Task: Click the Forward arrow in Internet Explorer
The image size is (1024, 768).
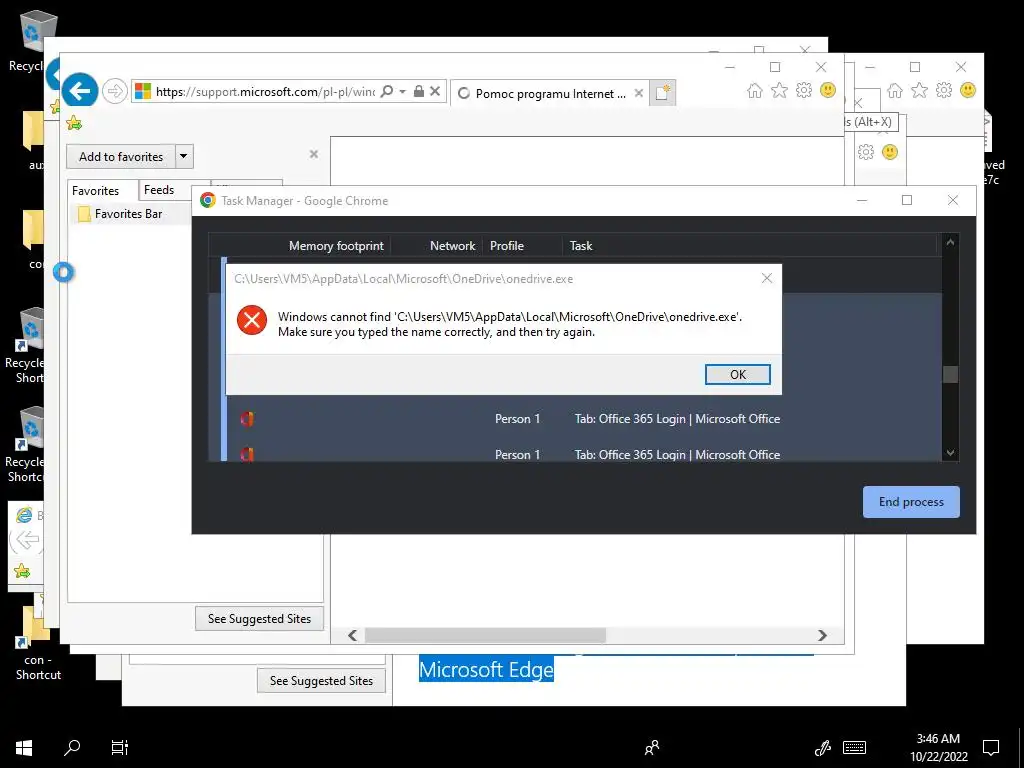Action: click(114, 91)
